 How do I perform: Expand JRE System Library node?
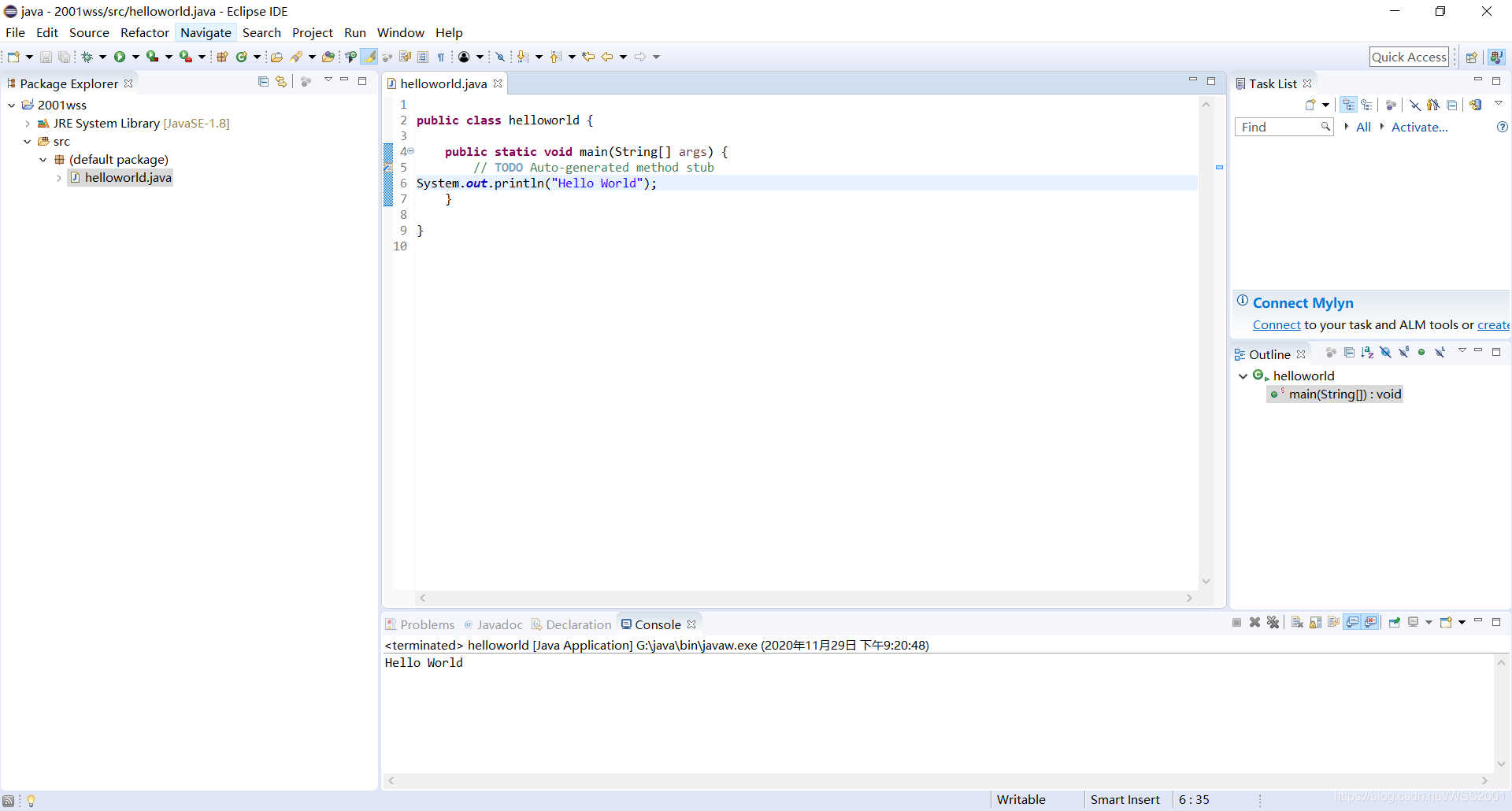pos(28,124)
